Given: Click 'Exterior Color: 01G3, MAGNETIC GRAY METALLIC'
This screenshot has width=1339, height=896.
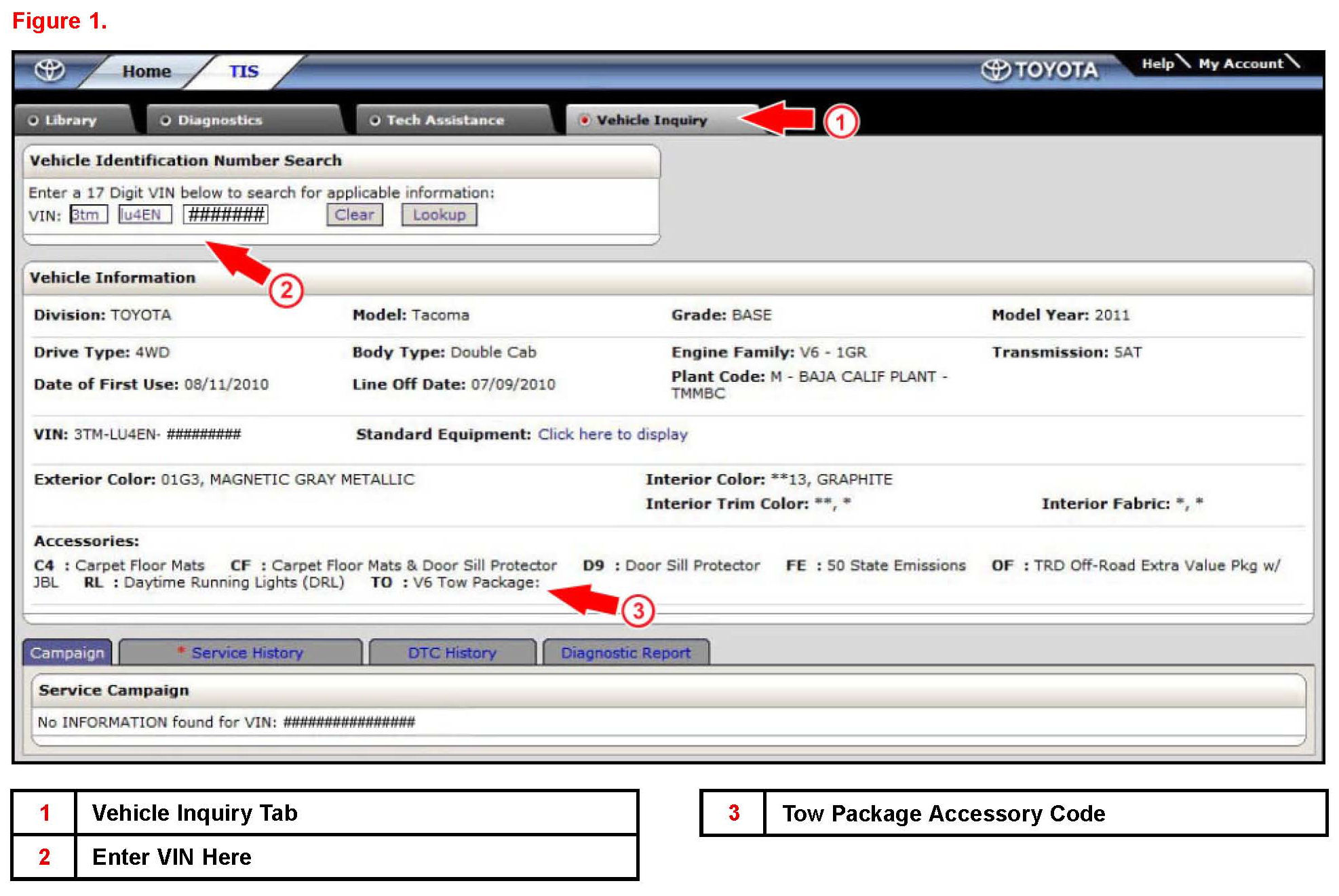Looking at the screenshot, I should [224, 480].
